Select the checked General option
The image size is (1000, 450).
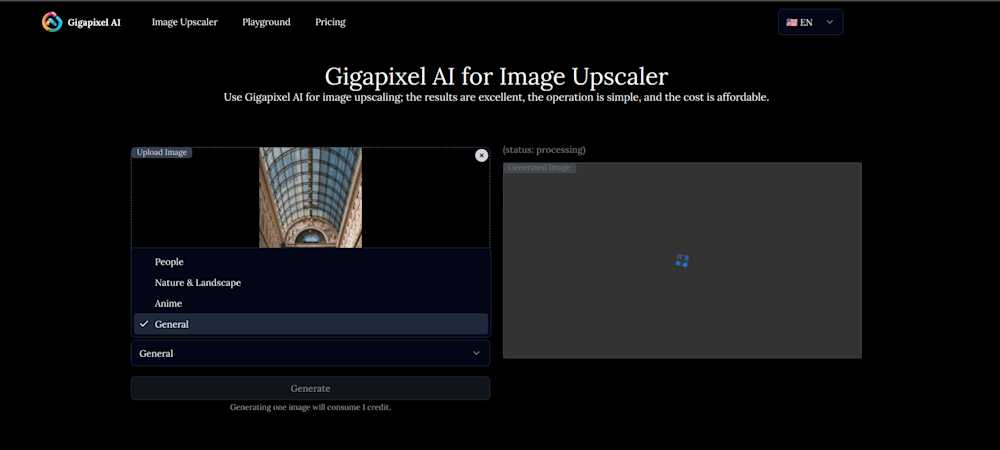point(311,324)
